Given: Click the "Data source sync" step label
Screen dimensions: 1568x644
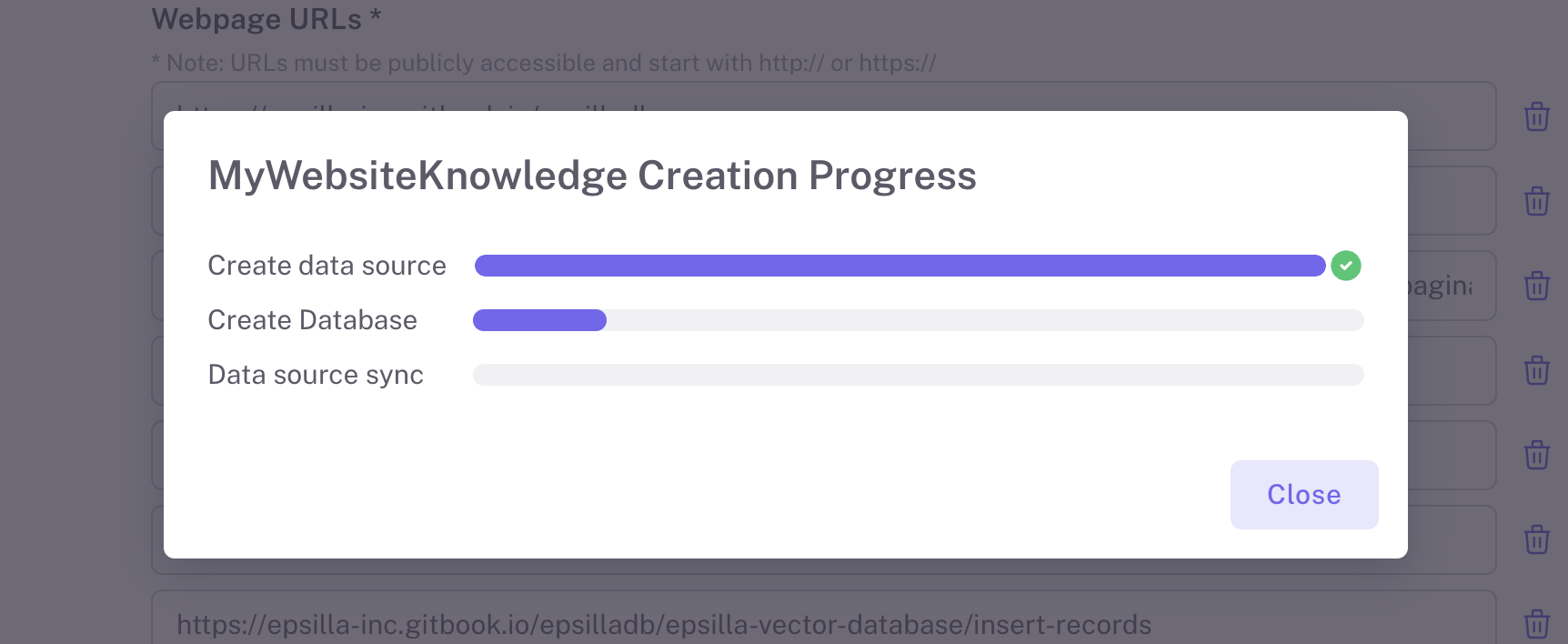Looking at the screenshot, I should click(x=316, y=375).
